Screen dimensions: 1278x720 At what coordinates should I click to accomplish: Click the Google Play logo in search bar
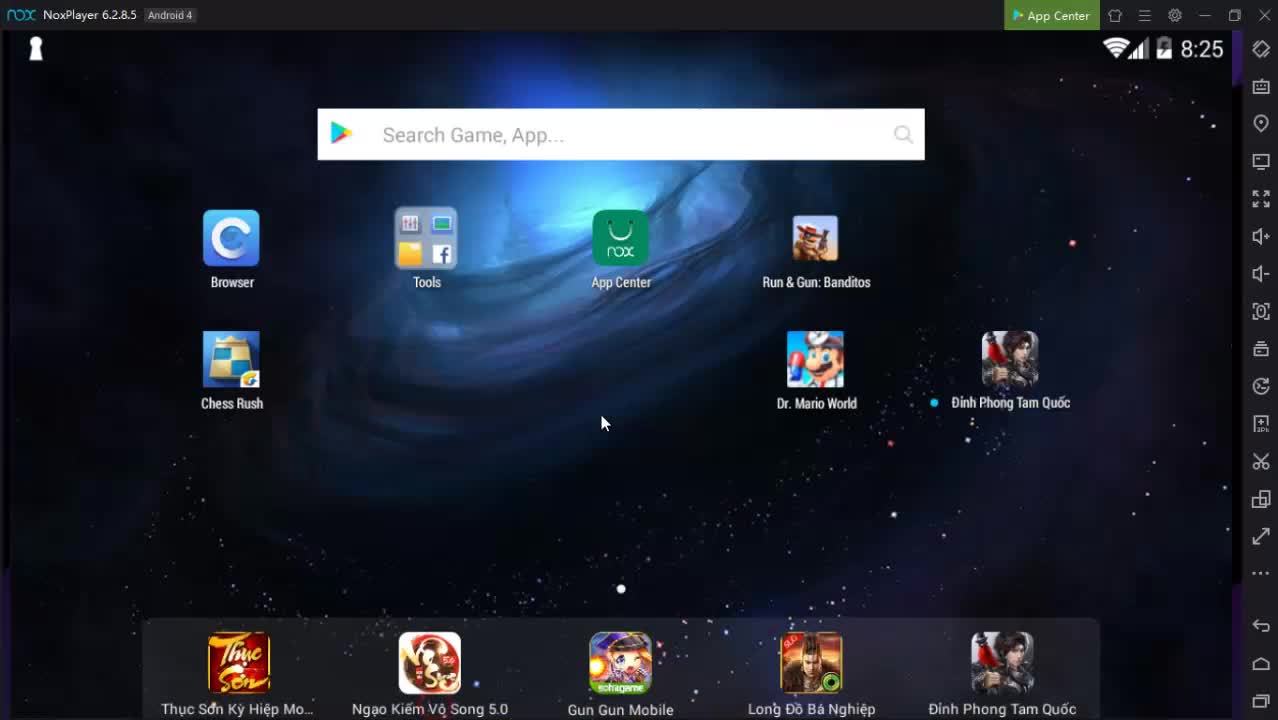(x=342, y=133)
